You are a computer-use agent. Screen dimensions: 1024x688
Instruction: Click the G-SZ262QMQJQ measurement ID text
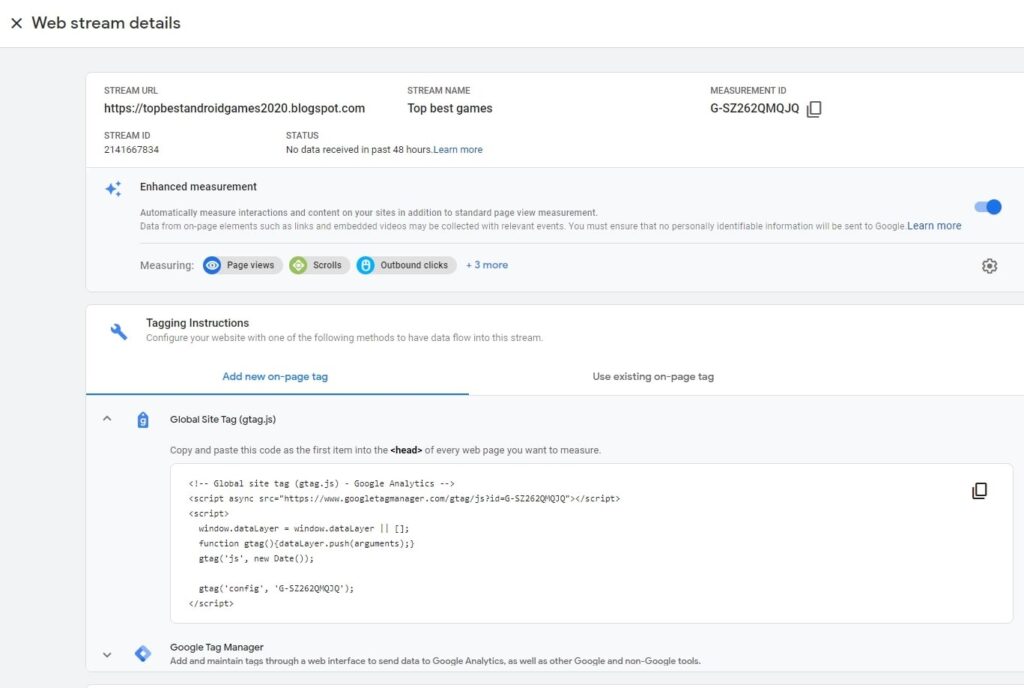(754, 108)
